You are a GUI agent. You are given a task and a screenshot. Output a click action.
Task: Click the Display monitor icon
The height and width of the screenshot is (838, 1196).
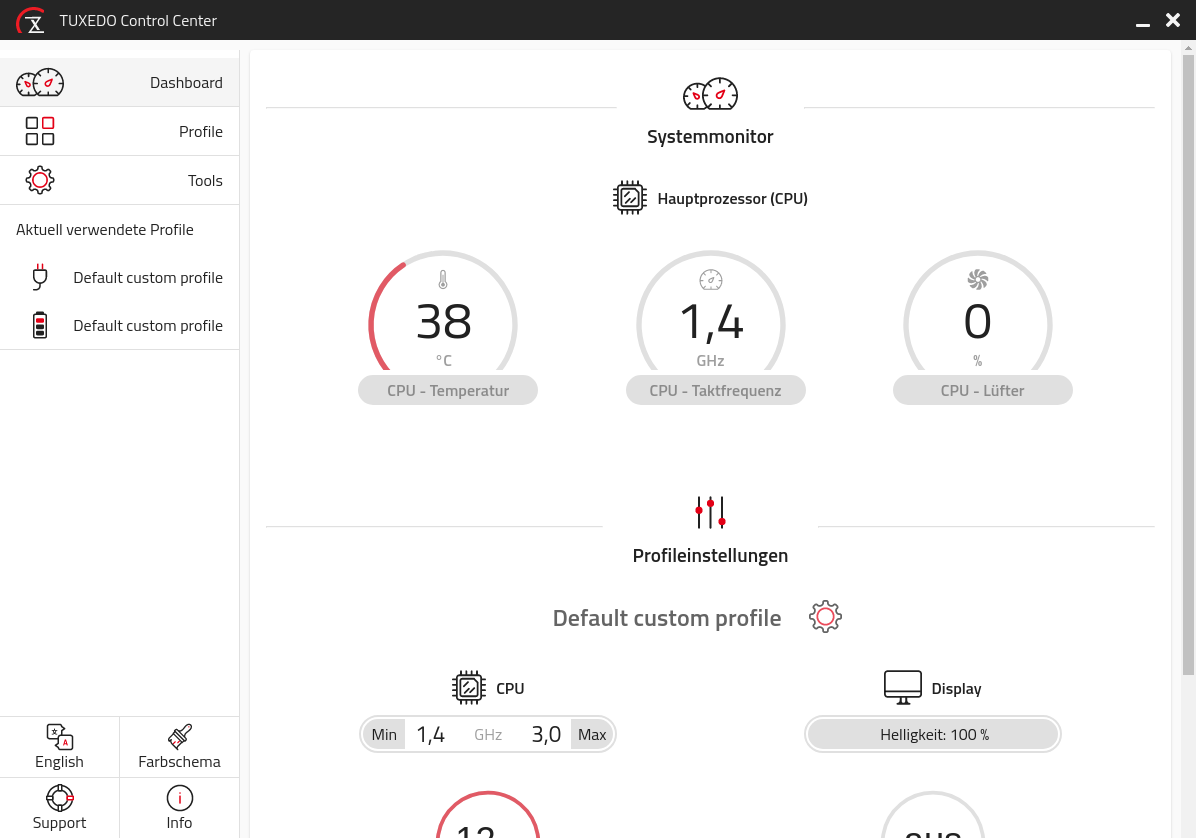(902, 688)
